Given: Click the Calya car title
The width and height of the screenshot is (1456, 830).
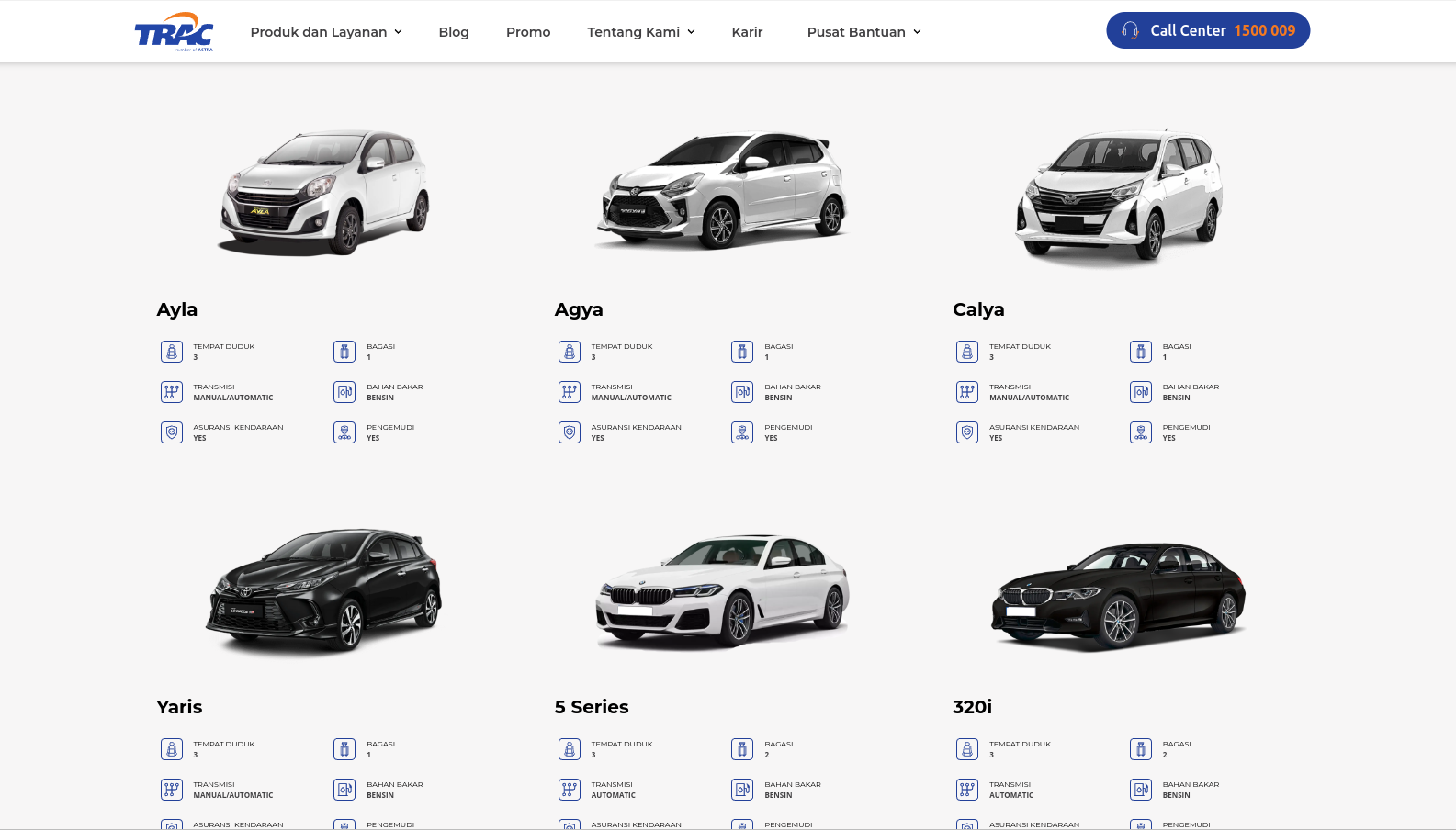Looking at the screenshot, I should tap(978, 309).
